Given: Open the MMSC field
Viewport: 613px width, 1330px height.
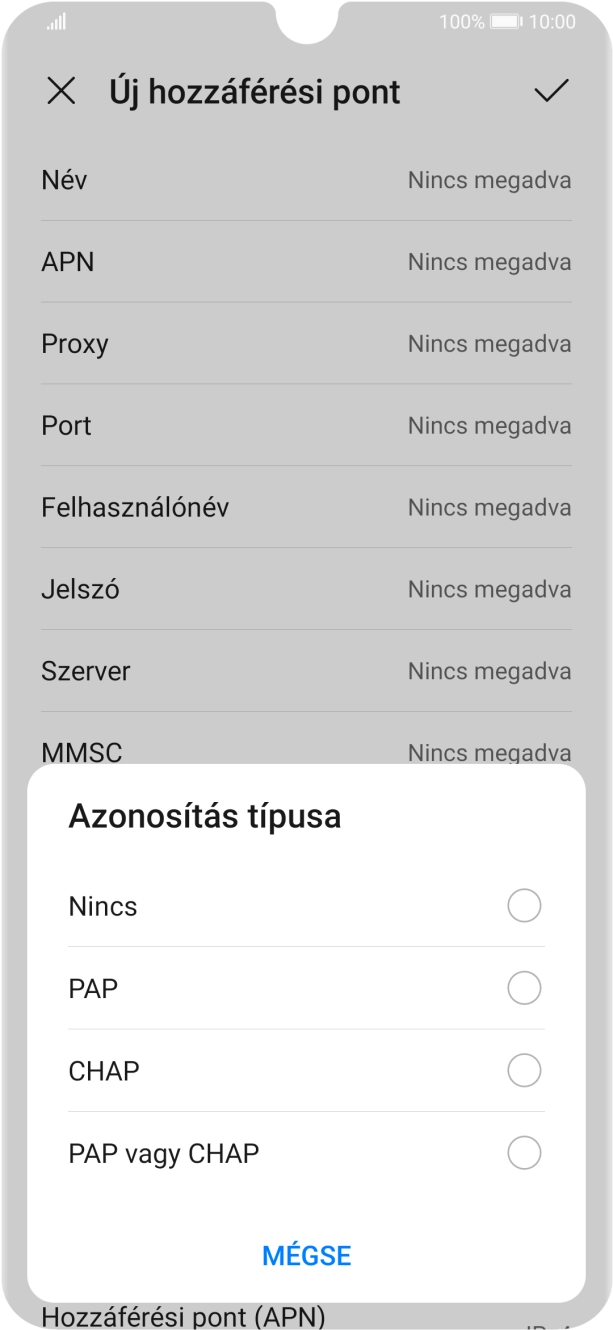Looking at the screenshot, I should [x=306, y=752].
